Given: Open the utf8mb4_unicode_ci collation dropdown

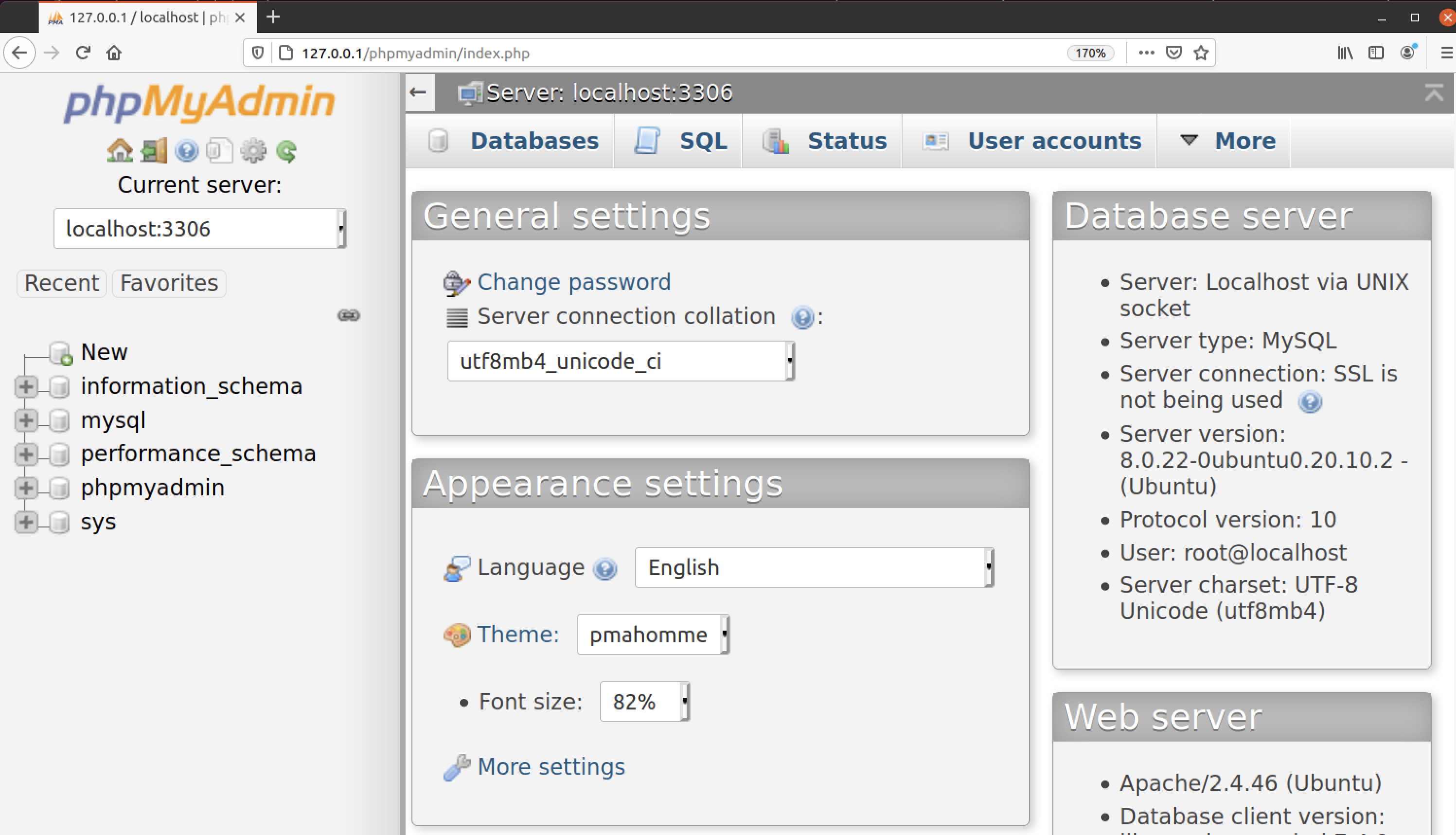Looking at the screenshot, I should 621,361.
